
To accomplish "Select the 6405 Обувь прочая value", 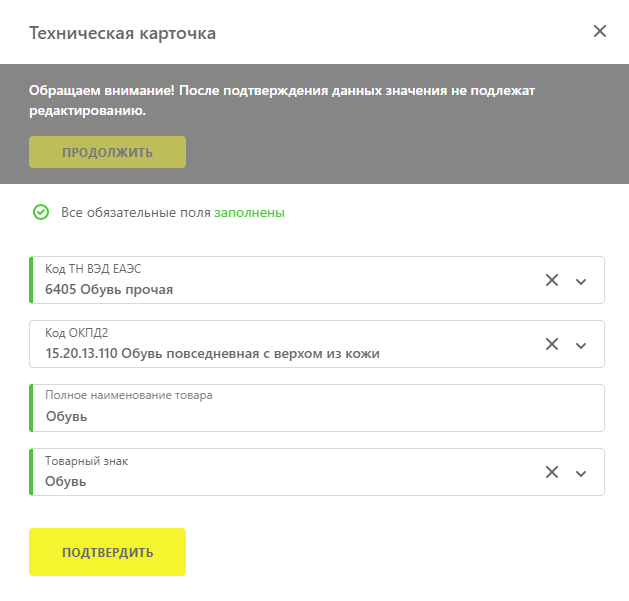I will pos(109,290).
